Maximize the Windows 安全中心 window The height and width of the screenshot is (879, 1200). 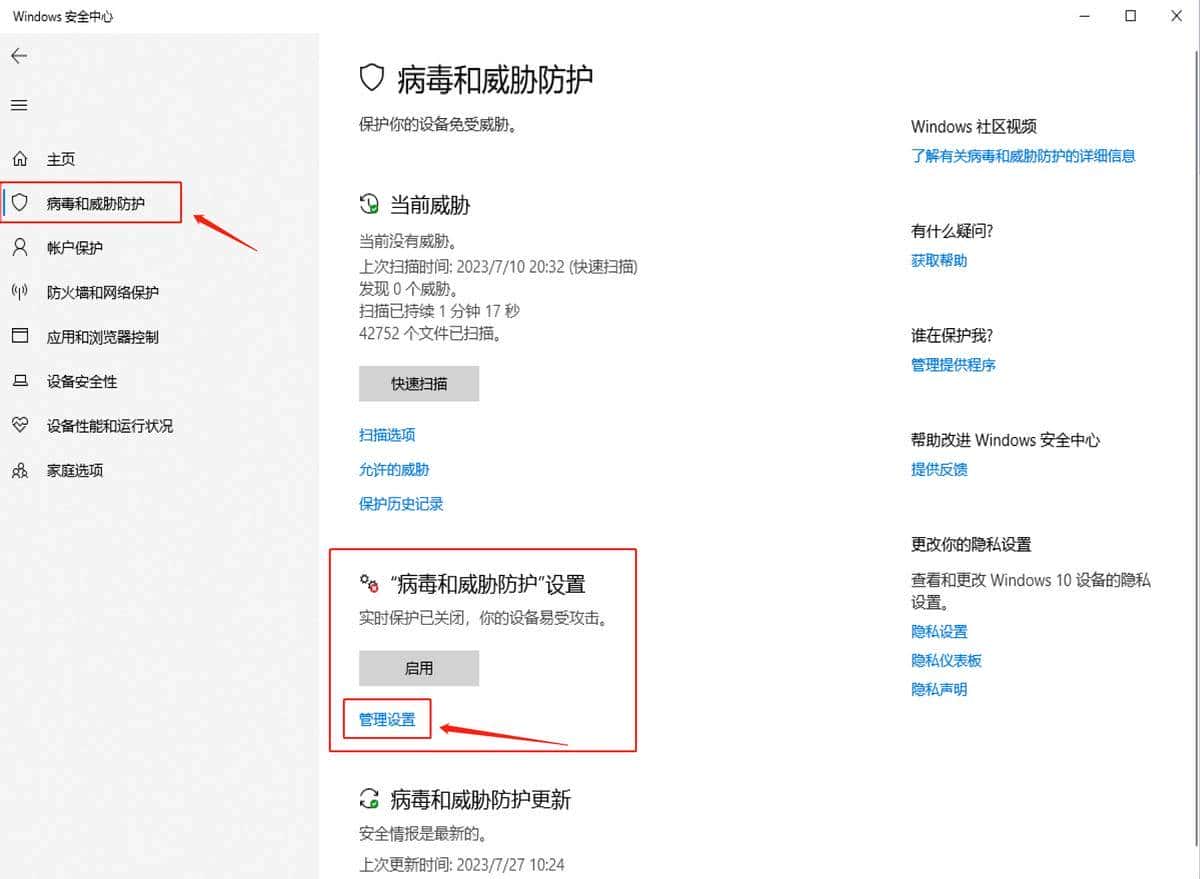coord(1130,16)
